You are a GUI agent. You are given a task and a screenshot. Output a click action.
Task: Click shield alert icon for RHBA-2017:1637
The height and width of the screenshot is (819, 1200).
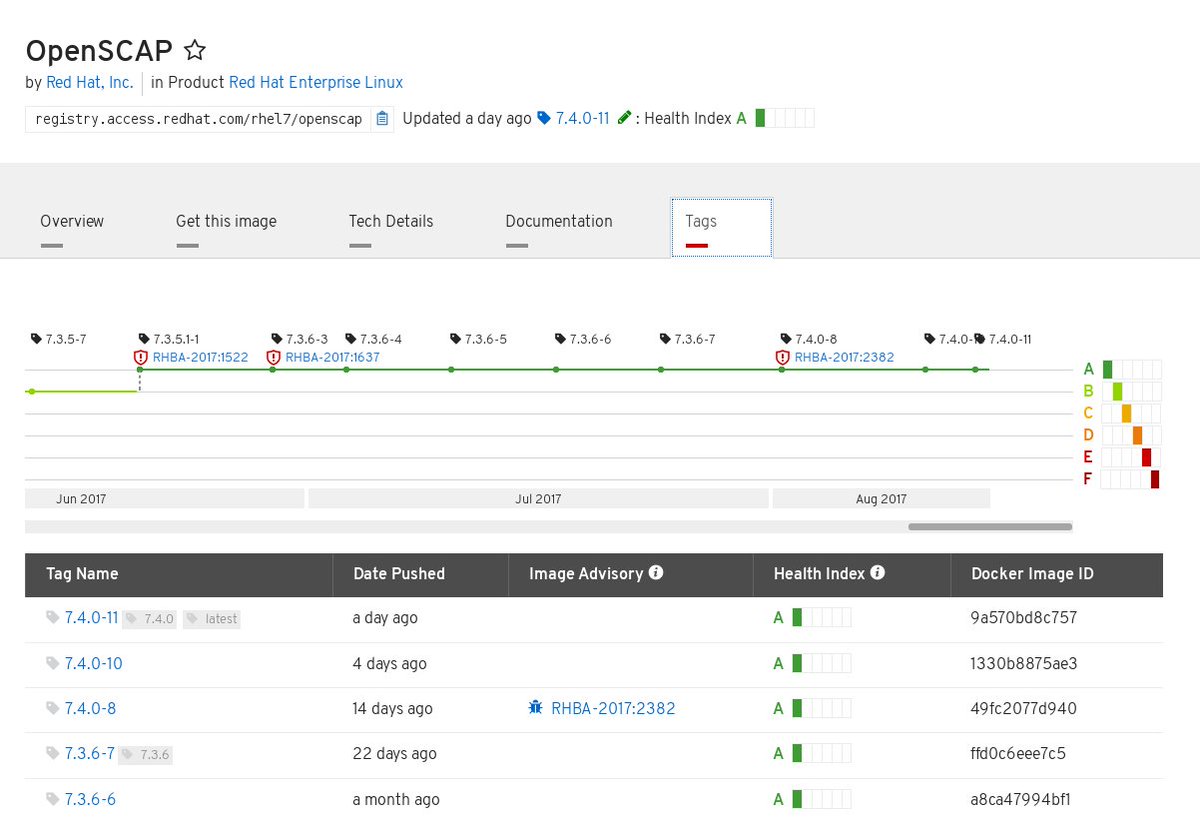[273, 357]
